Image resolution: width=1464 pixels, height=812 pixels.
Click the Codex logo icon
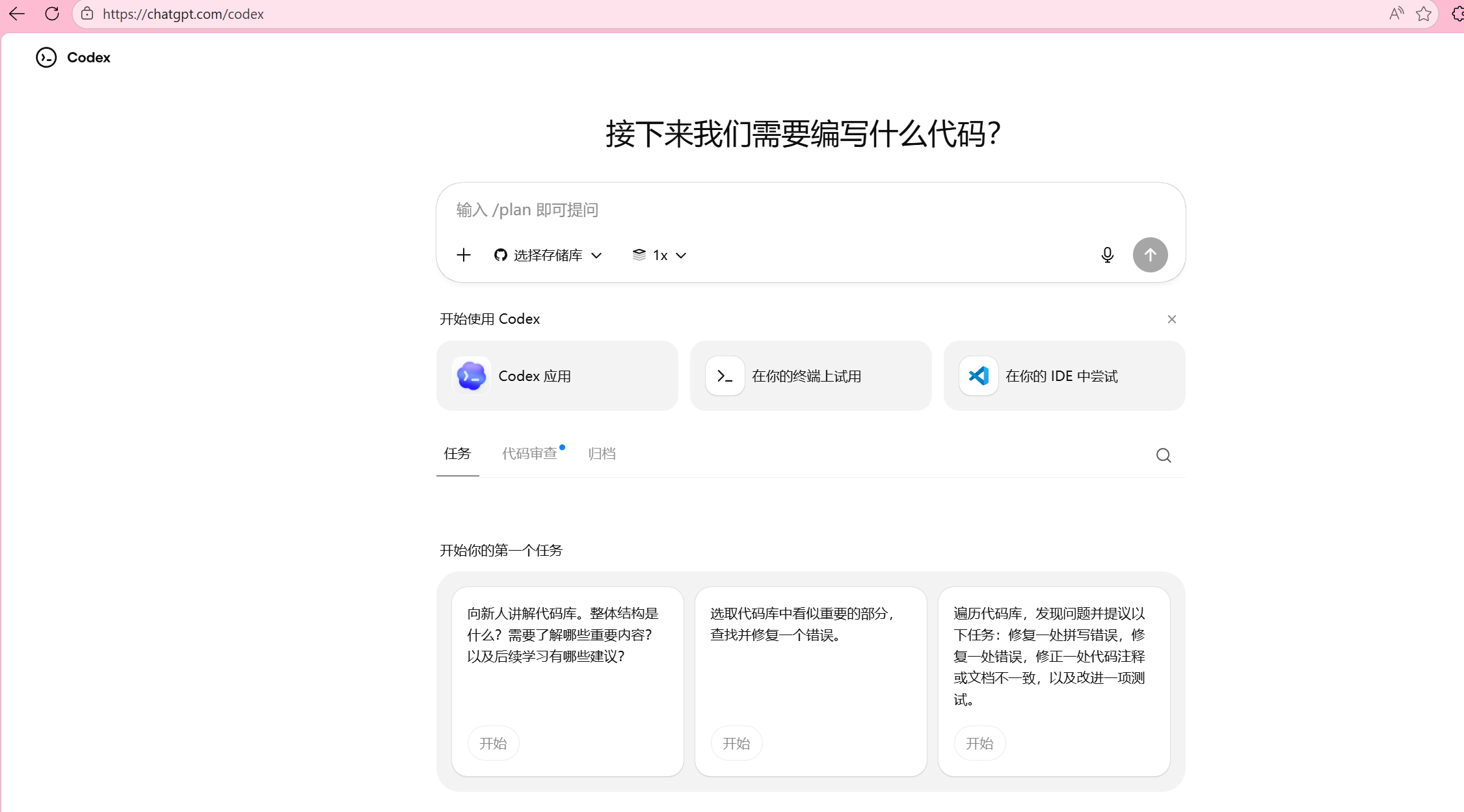click(46, 57)
